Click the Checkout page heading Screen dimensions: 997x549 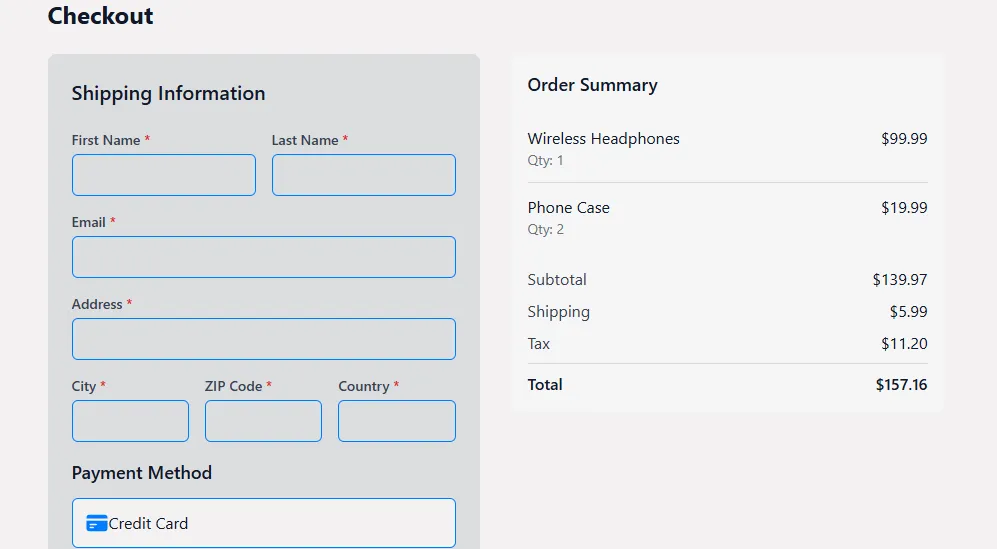pos(101,16)
